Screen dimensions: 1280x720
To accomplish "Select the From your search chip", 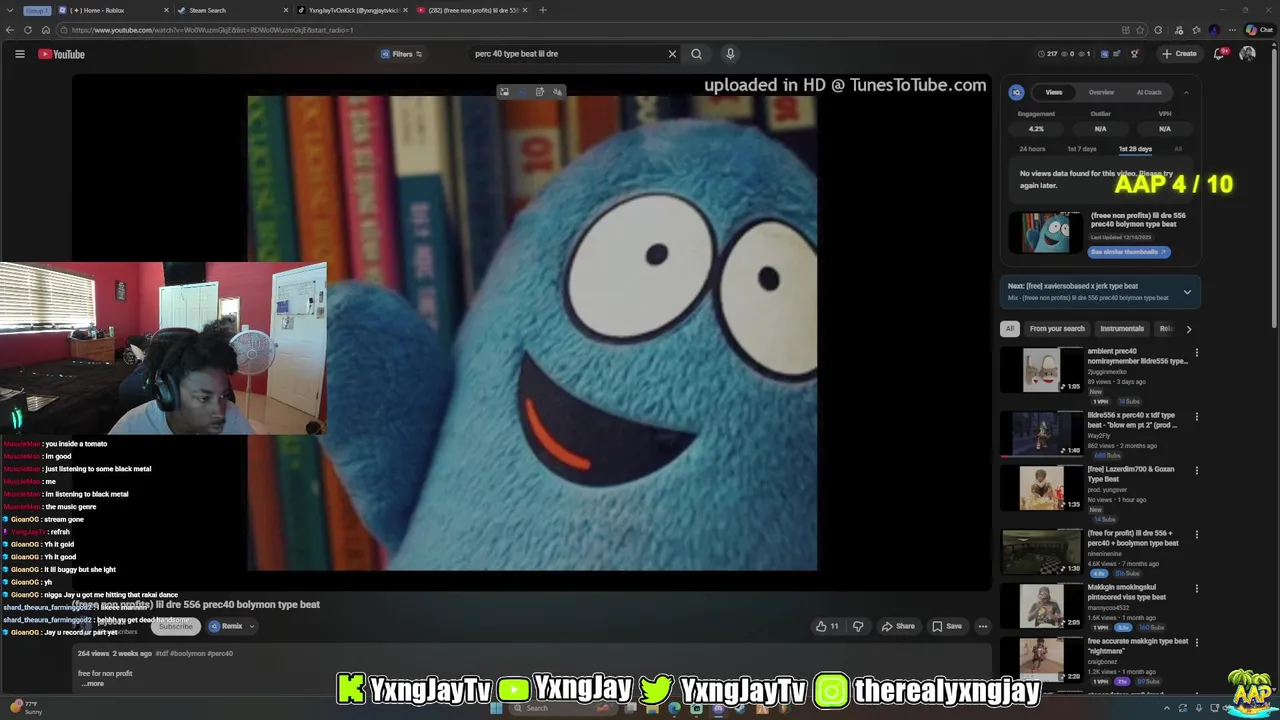I will 1057,329.
